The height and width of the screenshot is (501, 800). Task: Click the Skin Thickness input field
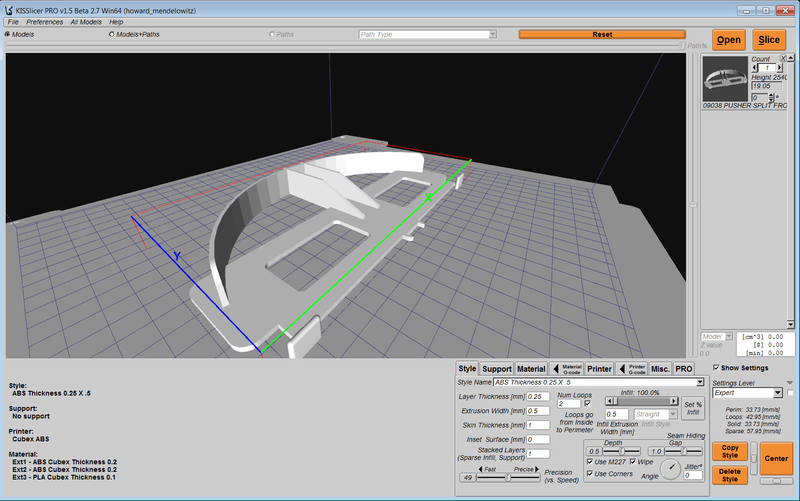(x=538, y=425)
